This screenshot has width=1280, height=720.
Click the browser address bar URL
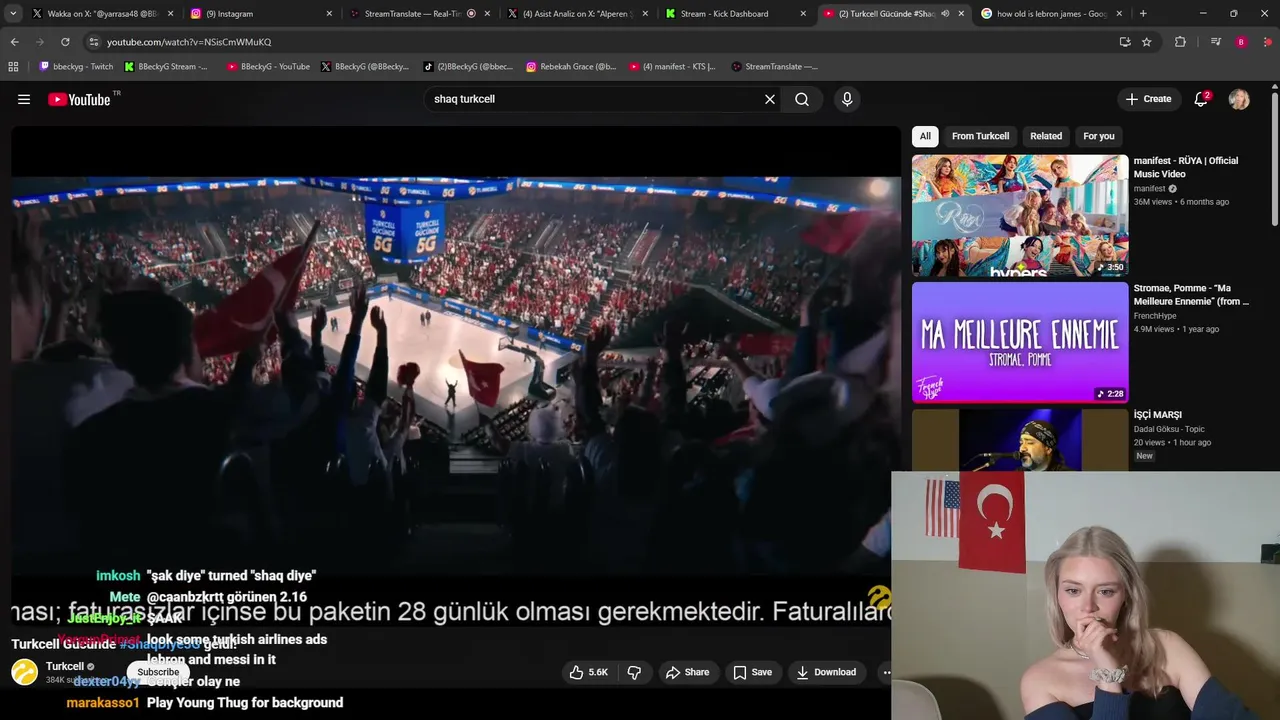(x=189, y=42)
